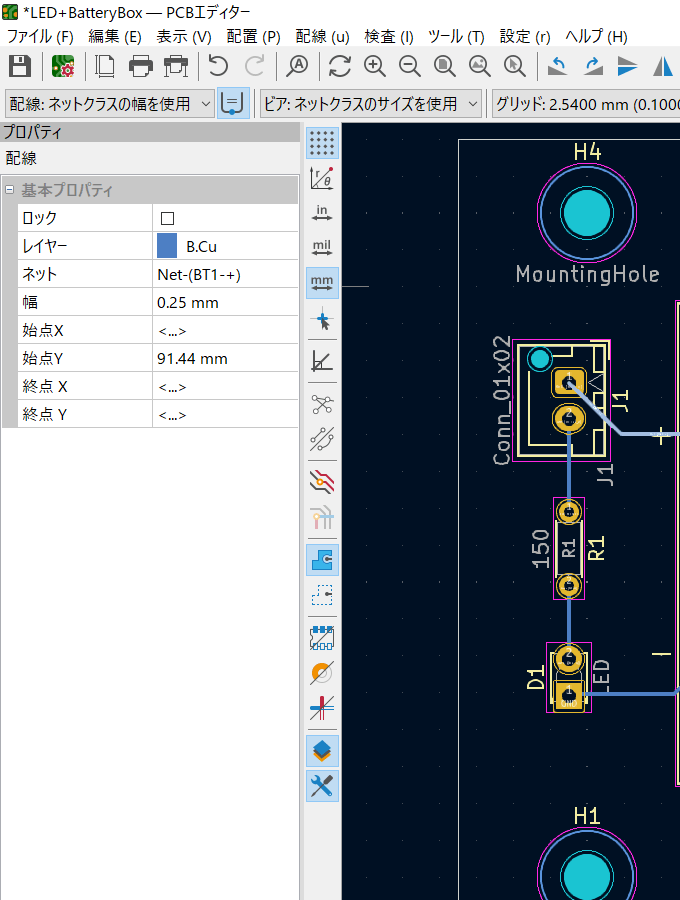Toggle polar coordinates display
The width and height of the screenshot is (680, 900).
click(322, 178)
